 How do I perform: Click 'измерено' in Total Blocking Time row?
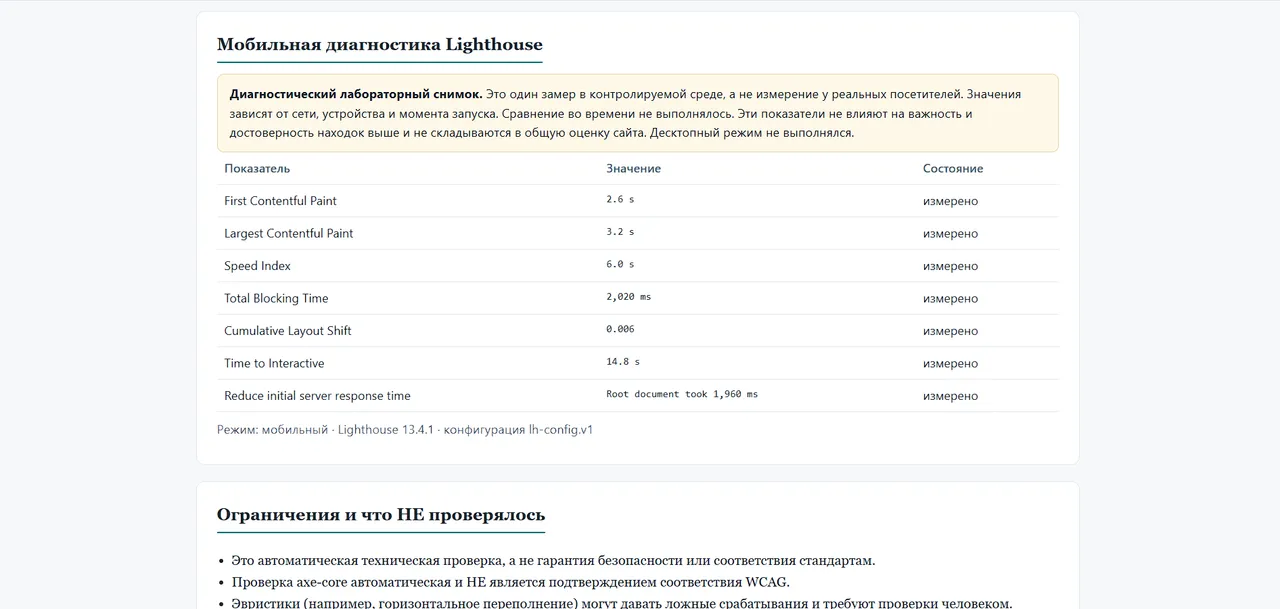(x=950, y=298)
